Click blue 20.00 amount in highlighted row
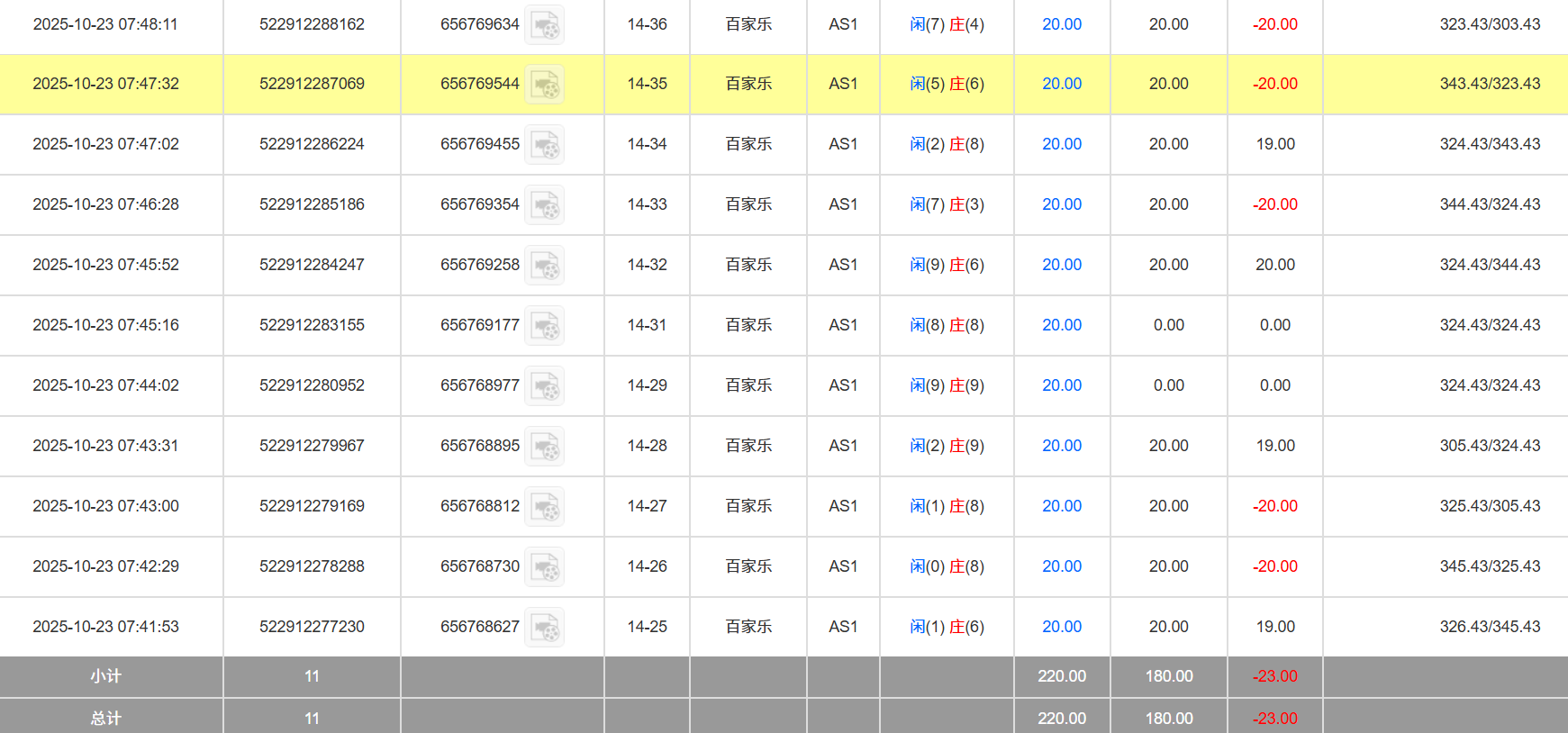This screenshot has width=1568, height=733. click(x=1061, y=84)
